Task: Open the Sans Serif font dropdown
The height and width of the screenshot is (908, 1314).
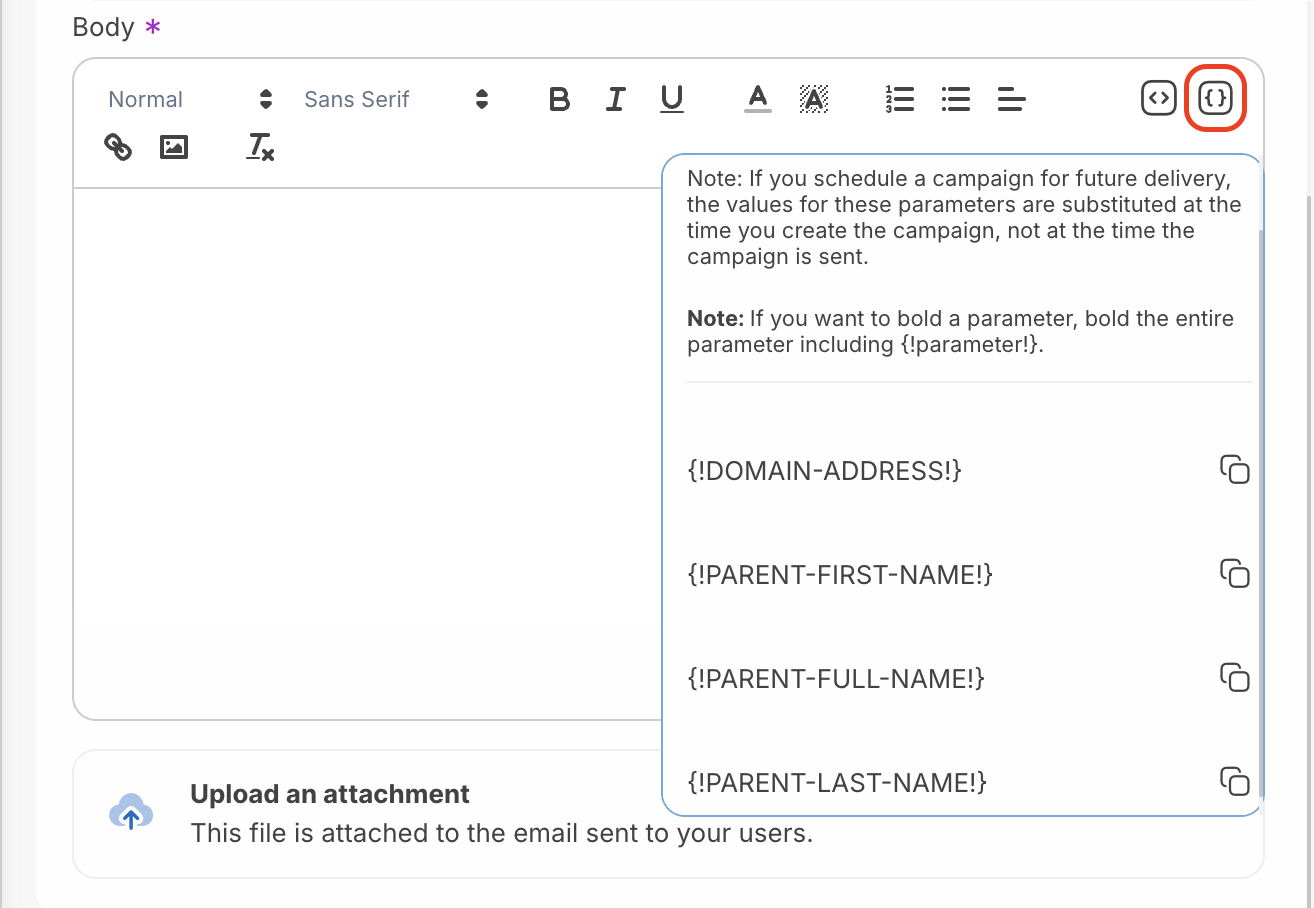Action: pyautogui.click(x=396, y=99)
